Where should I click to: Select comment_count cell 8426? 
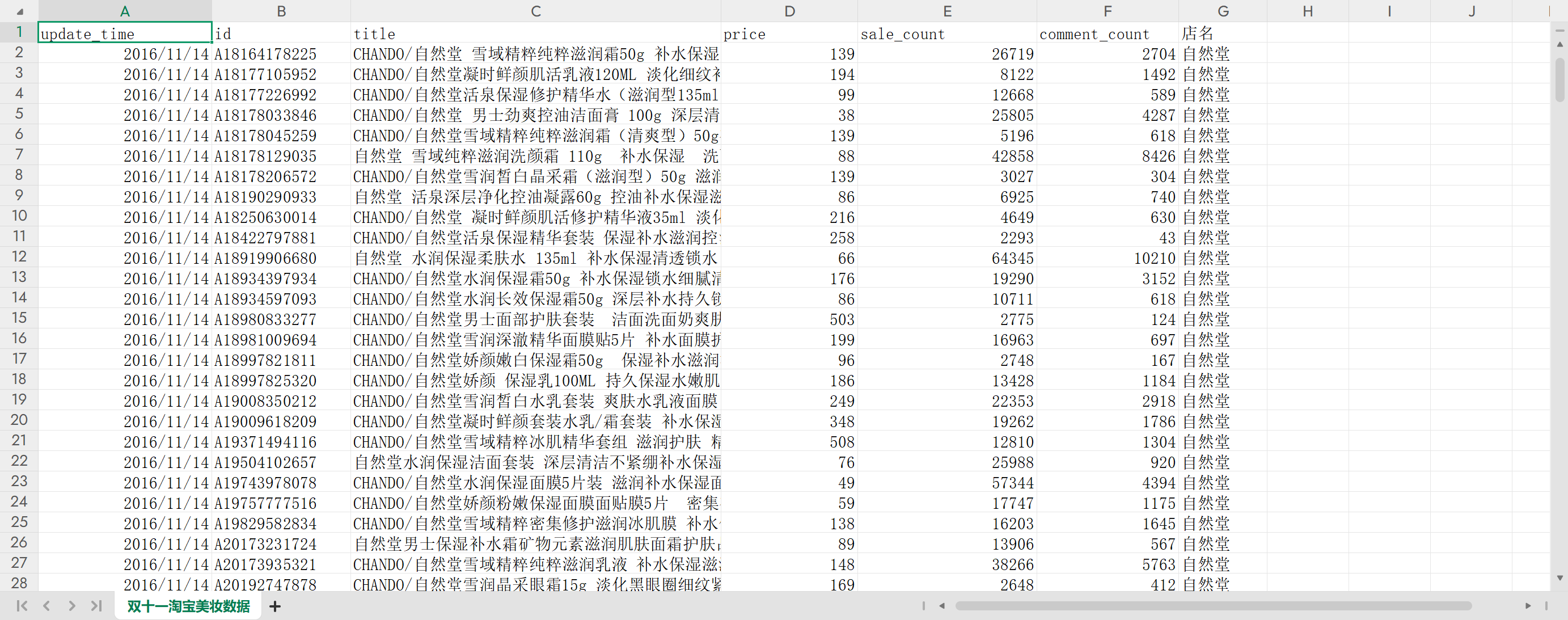point(1108,155)
